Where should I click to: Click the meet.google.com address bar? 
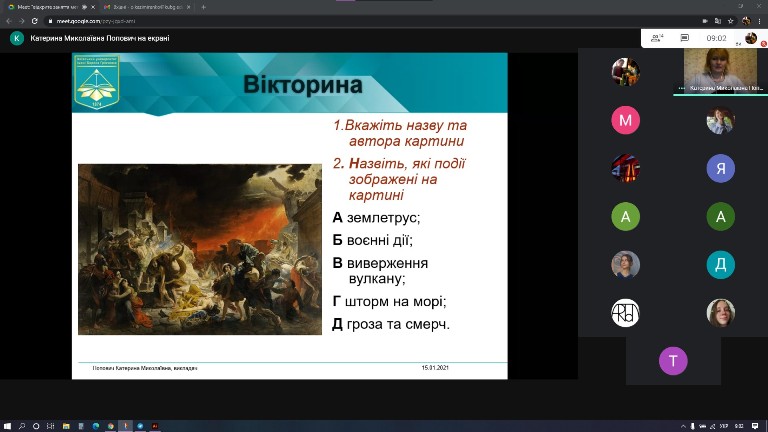(x=372, y=21)
